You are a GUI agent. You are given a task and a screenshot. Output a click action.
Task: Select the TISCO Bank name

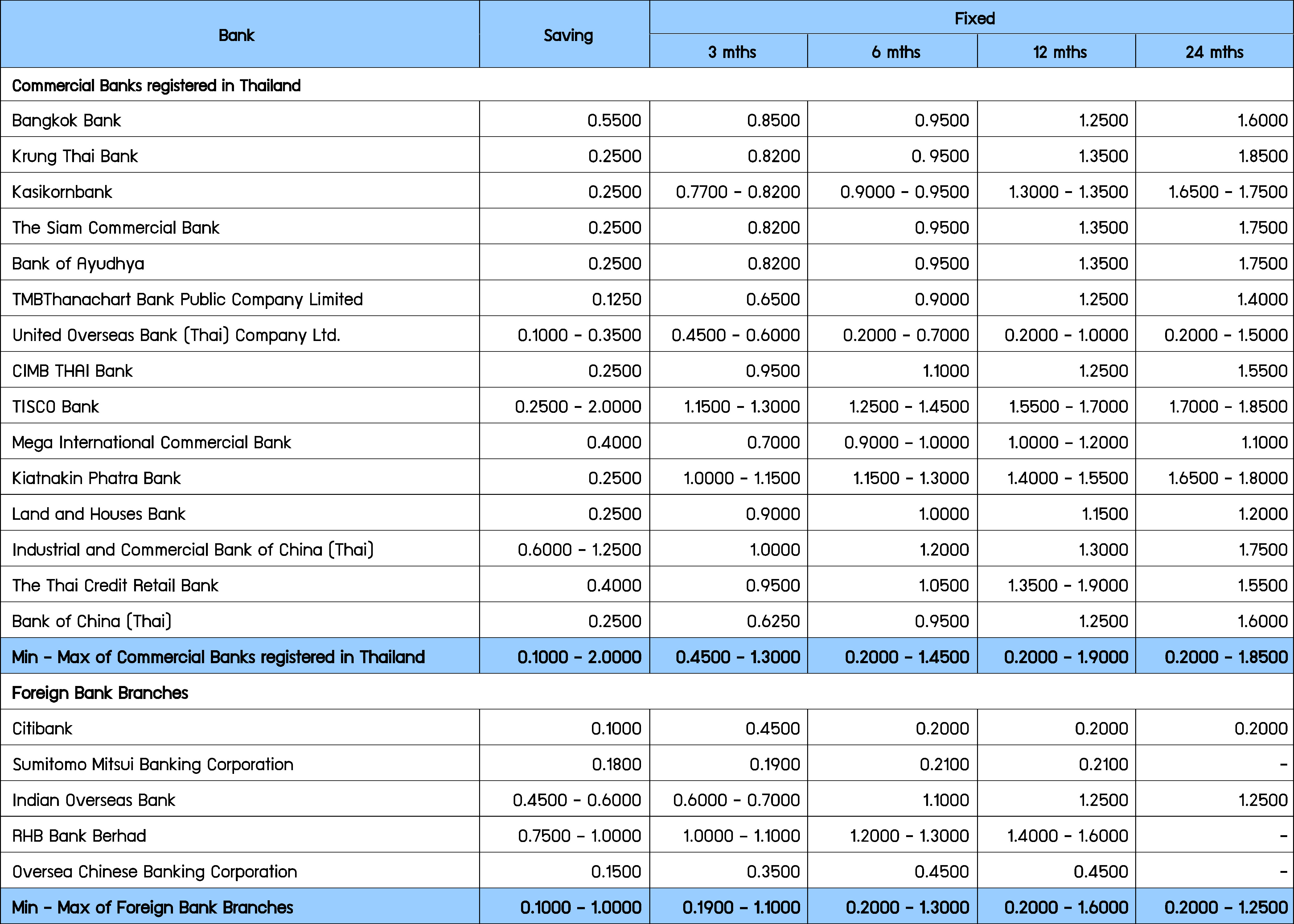[x=56, y=407]
